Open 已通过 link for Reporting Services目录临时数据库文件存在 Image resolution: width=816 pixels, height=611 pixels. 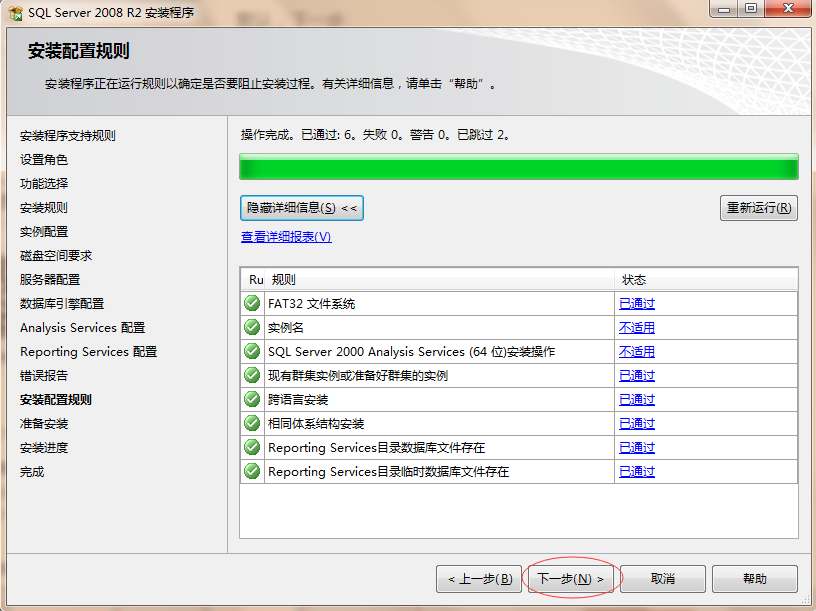tap(636, 472)
